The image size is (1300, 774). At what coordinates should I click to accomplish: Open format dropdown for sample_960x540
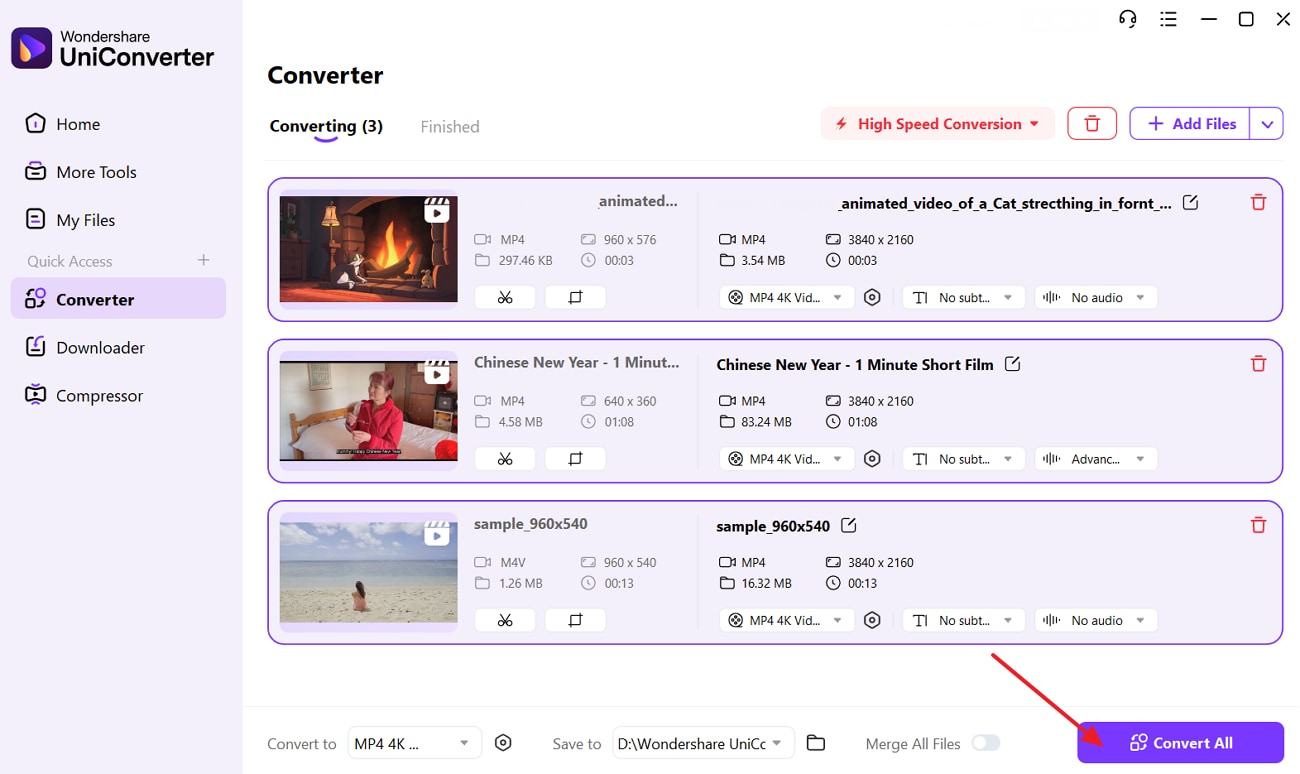787,620
